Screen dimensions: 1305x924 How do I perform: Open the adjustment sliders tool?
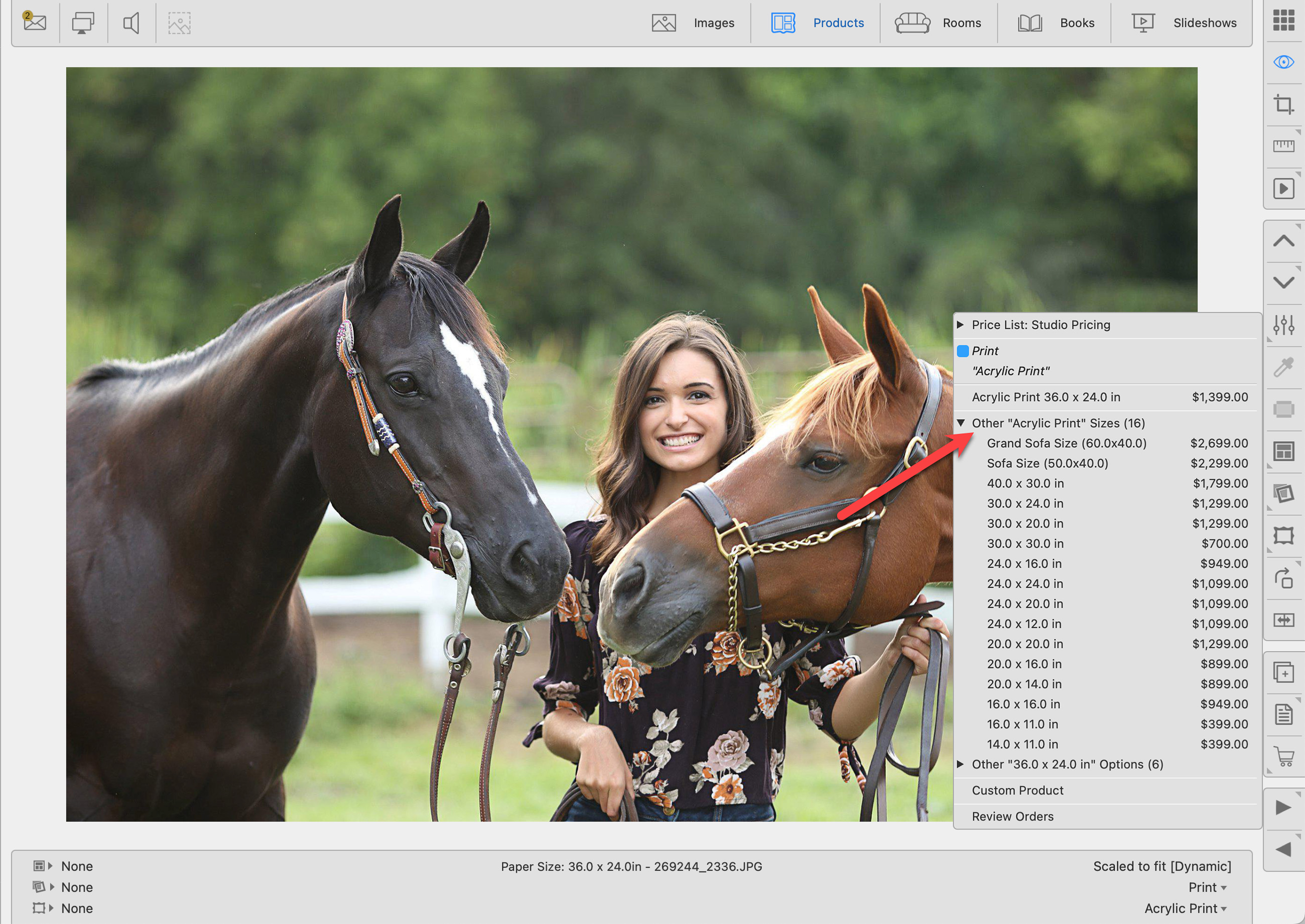(x=1283, y=325)
